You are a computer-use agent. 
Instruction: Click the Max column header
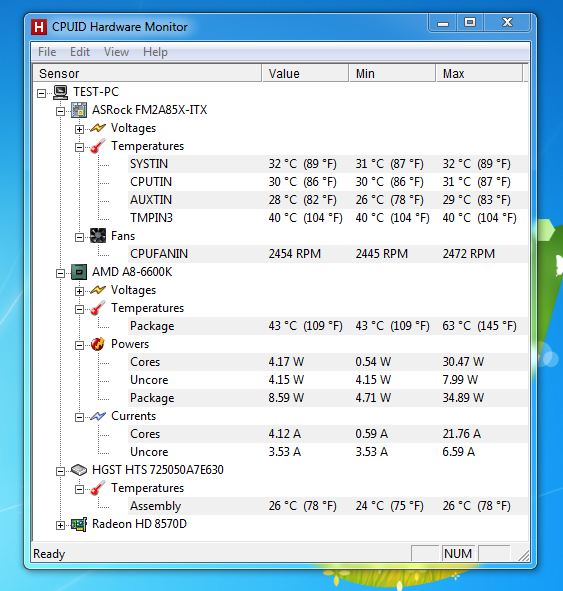coord(479,73)
